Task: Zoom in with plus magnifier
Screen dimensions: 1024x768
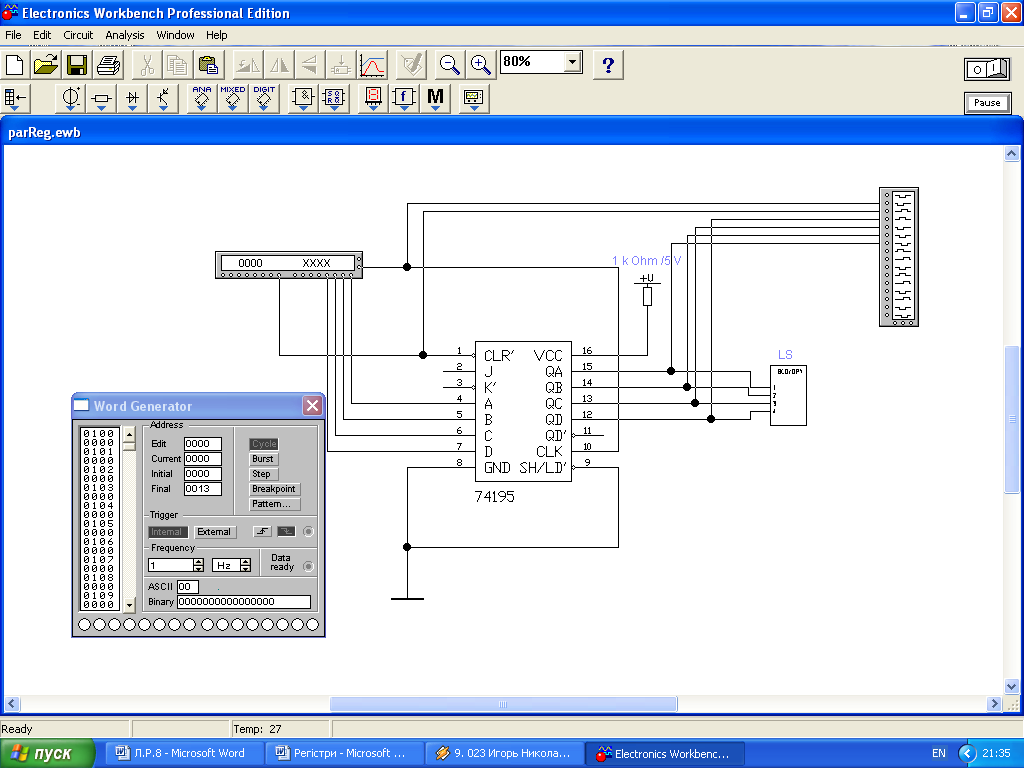Action: click(x=481, y=65)
